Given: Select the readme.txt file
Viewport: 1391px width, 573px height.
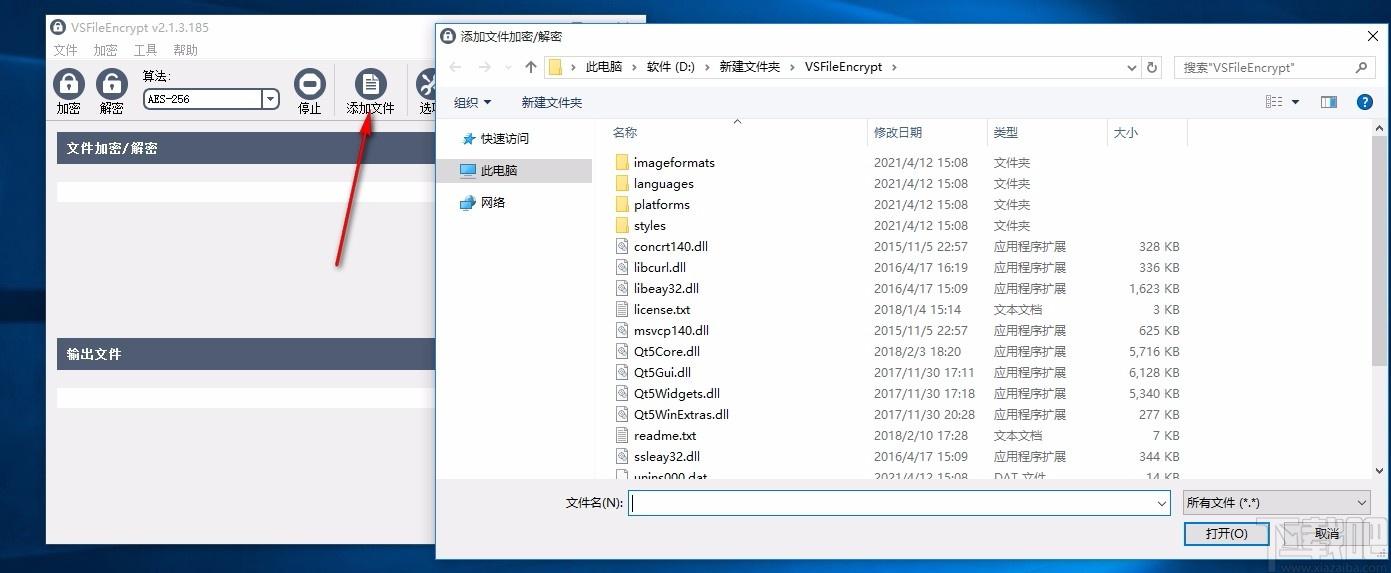Looking at the screenshot, I should click(x=664, y=435).
